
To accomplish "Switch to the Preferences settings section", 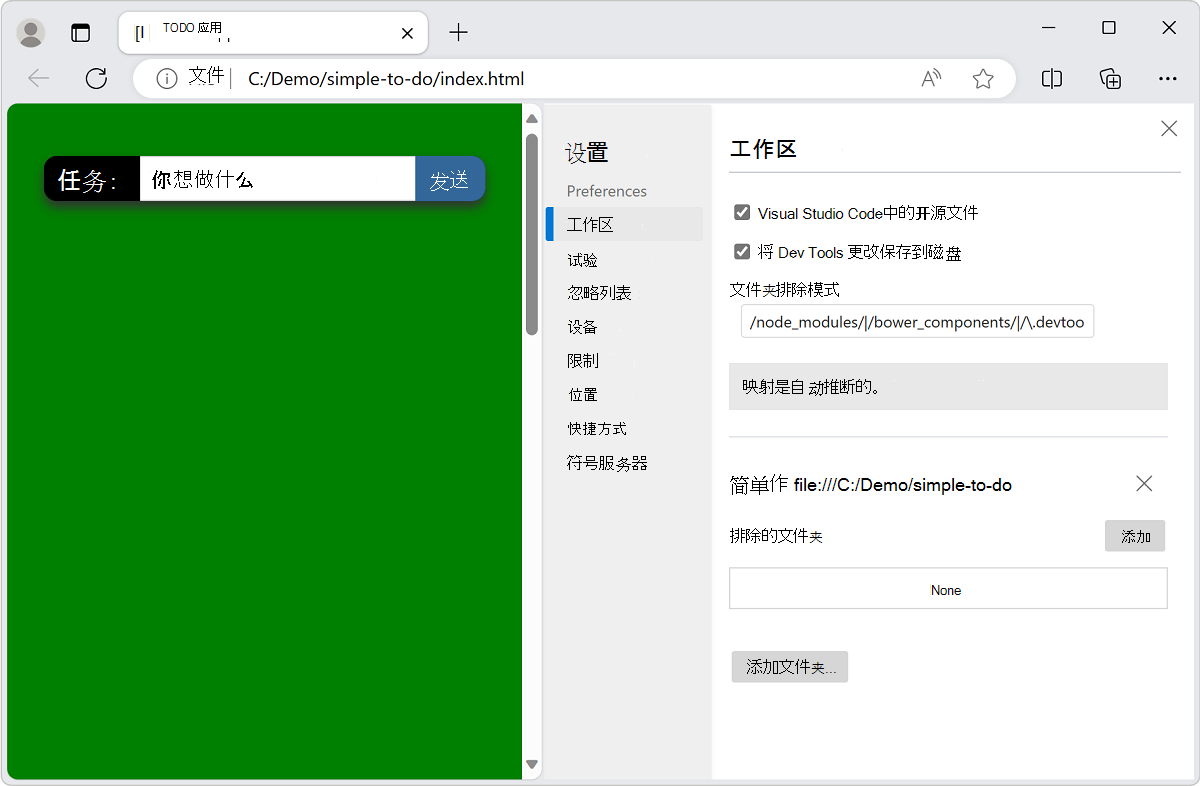I will point(607,190).
